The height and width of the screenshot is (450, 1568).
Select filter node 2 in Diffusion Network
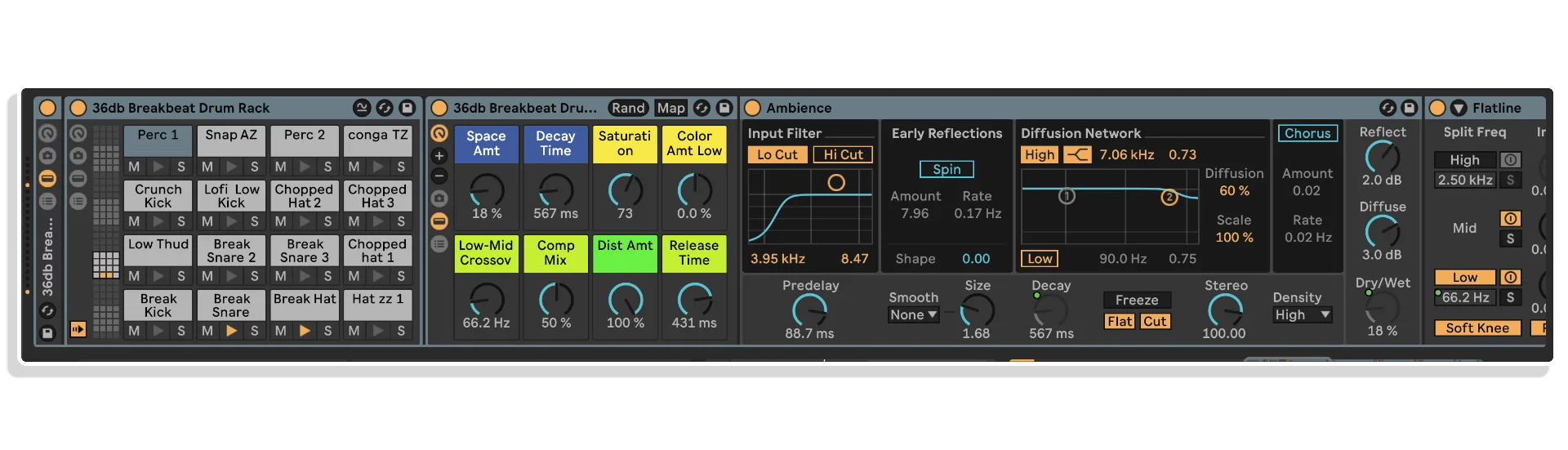click(1169, 197)
